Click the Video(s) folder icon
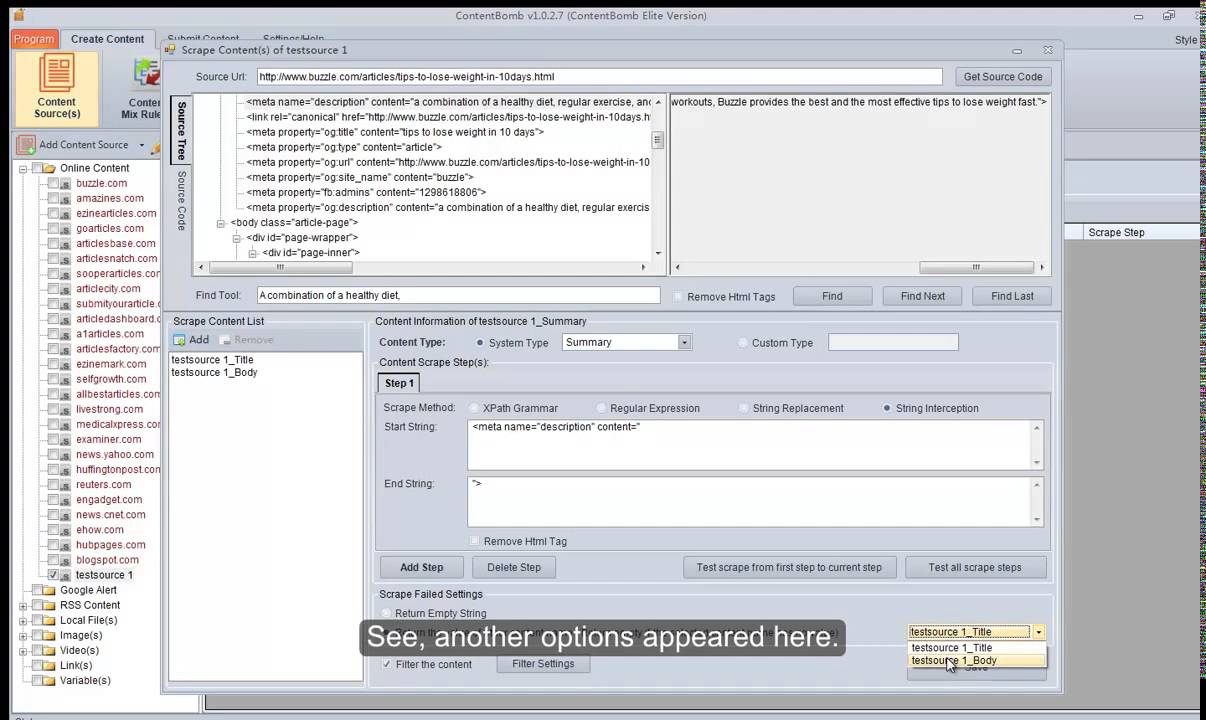 pos(49,650)
